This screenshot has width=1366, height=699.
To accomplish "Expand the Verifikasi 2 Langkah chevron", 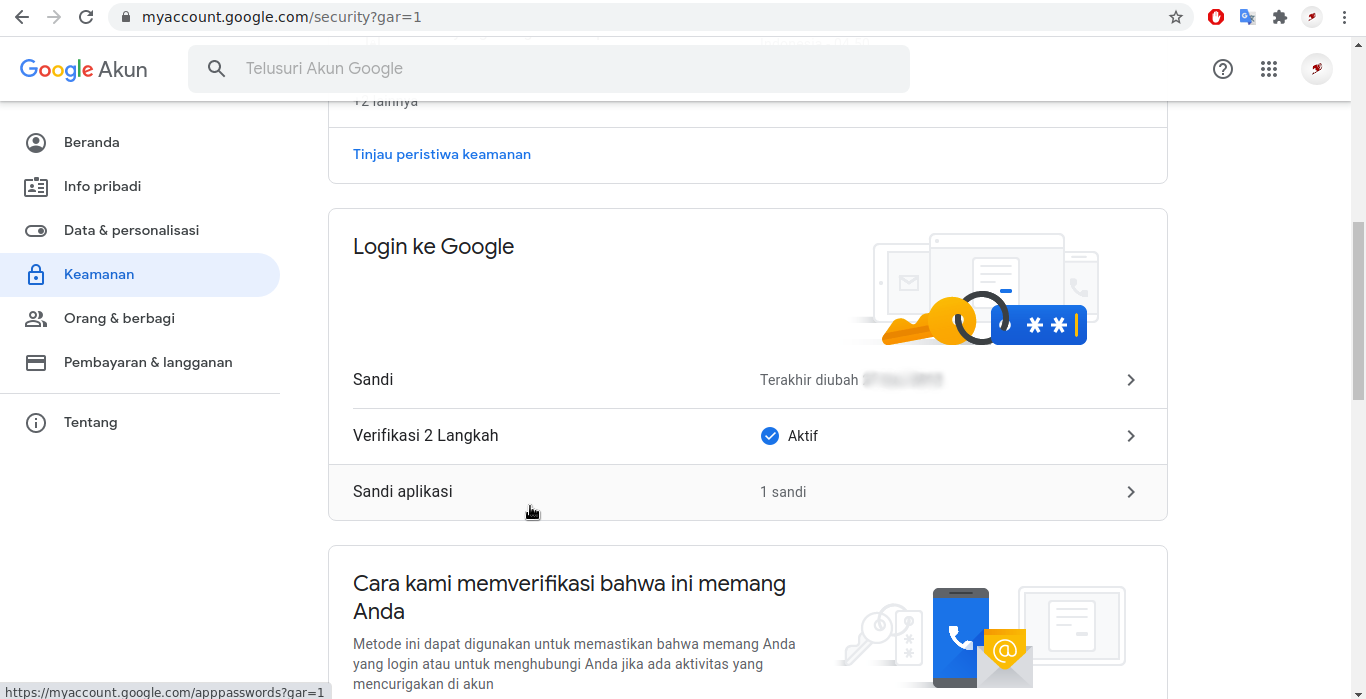I will click(1131, 436).
